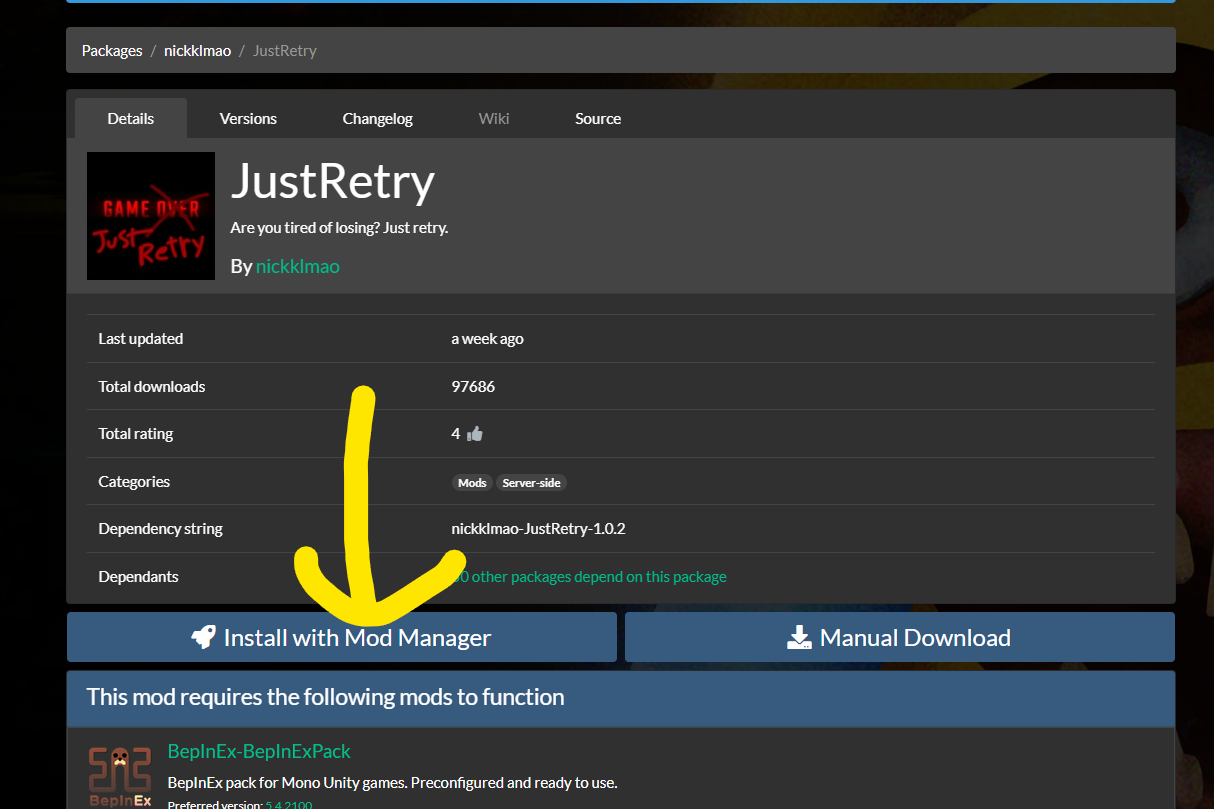Click the 'Dependants' row label
Viewport: 1214px width, 809px height.
pos(138,576)
